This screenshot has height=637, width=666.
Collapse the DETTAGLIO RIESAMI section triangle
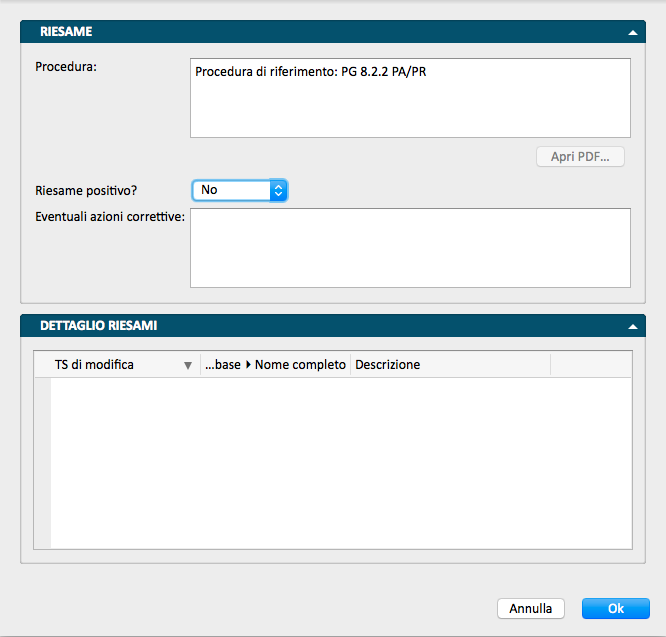click(x=632, y=326)
